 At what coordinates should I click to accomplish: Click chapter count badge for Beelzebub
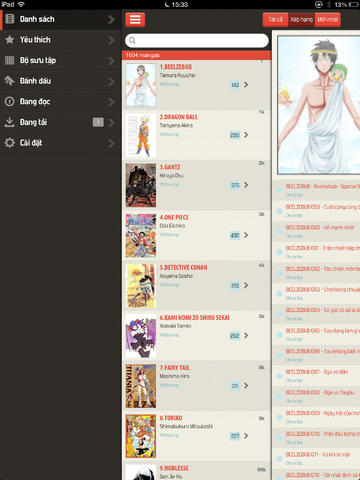click(x=235, y=85)
